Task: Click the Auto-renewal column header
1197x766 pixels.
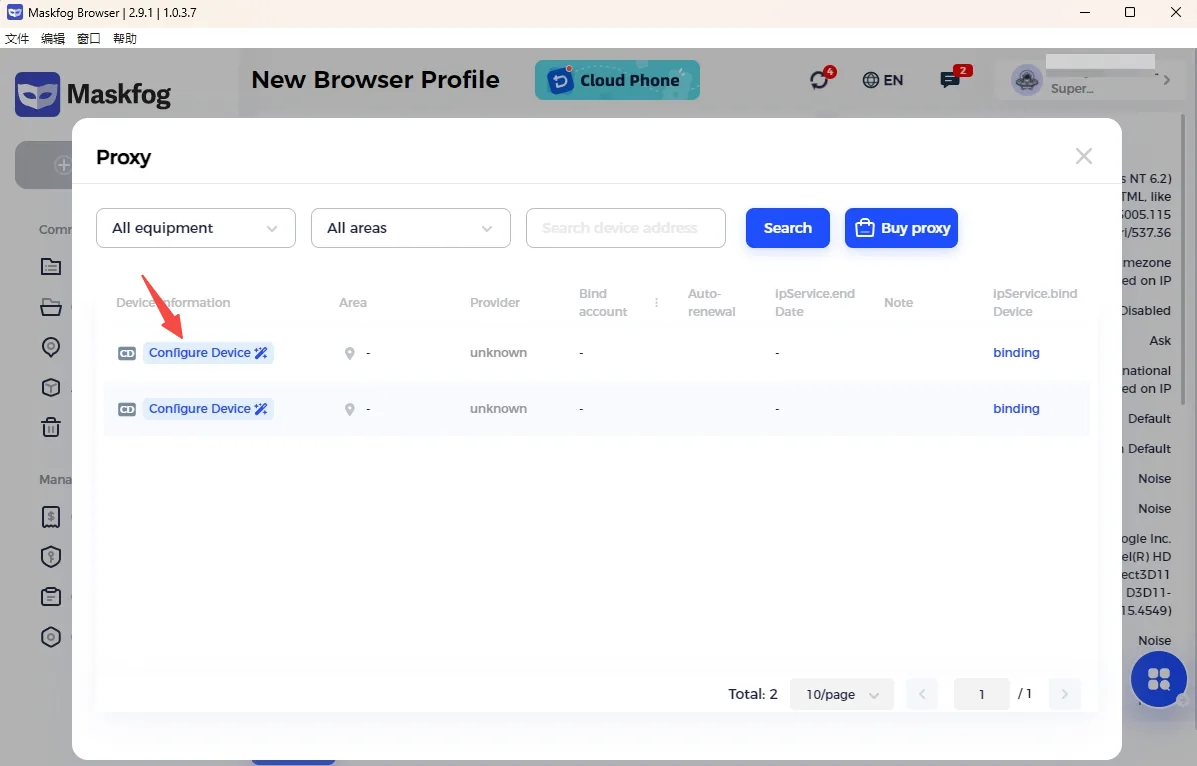Action: 711,302
